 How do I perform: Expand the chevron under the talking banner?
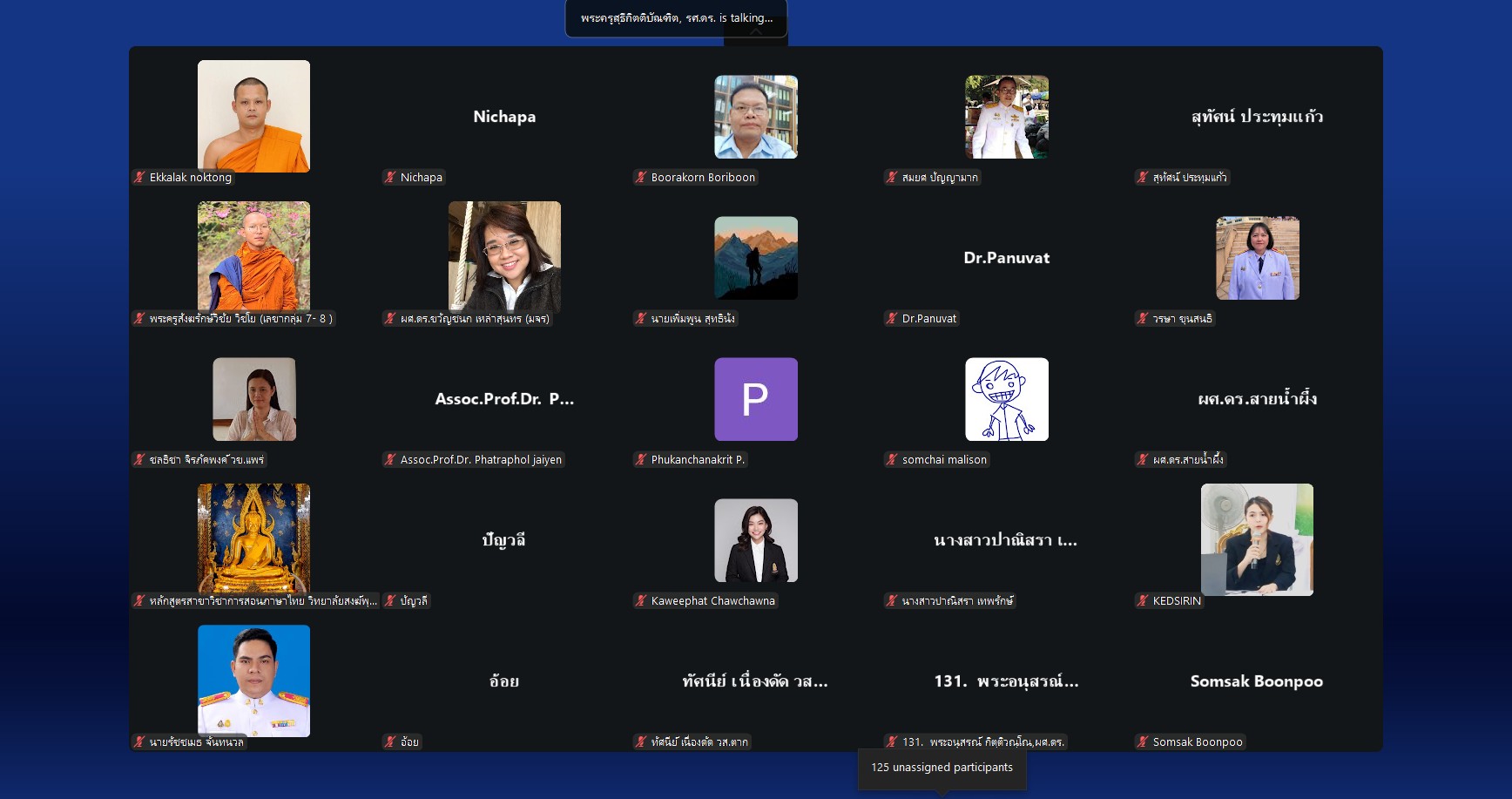[756, 32]
